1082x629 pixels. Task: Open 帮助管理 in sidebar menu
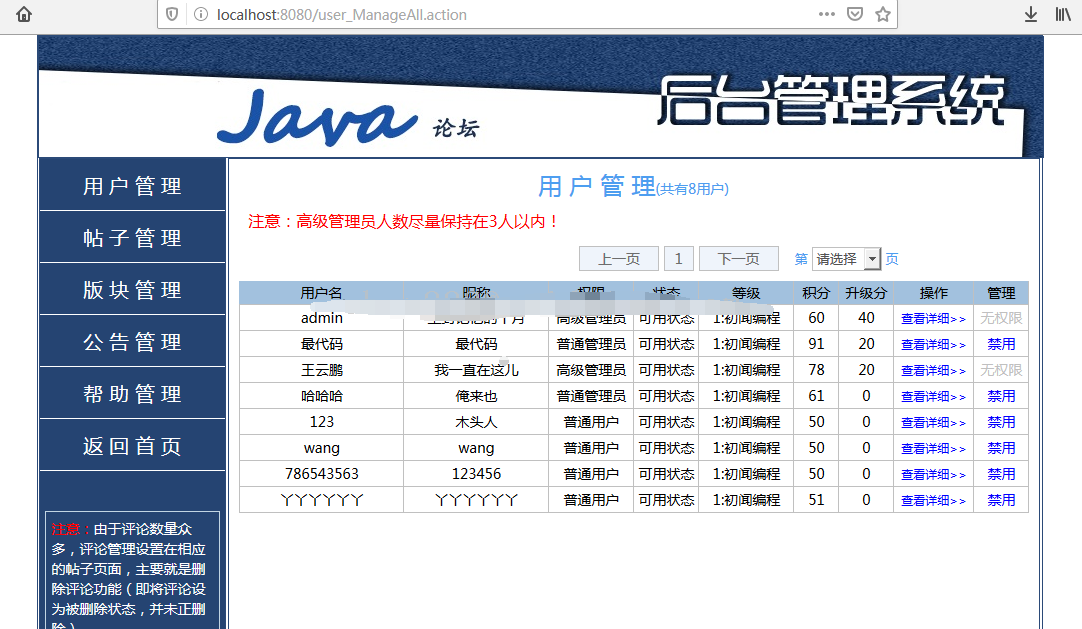132,394
